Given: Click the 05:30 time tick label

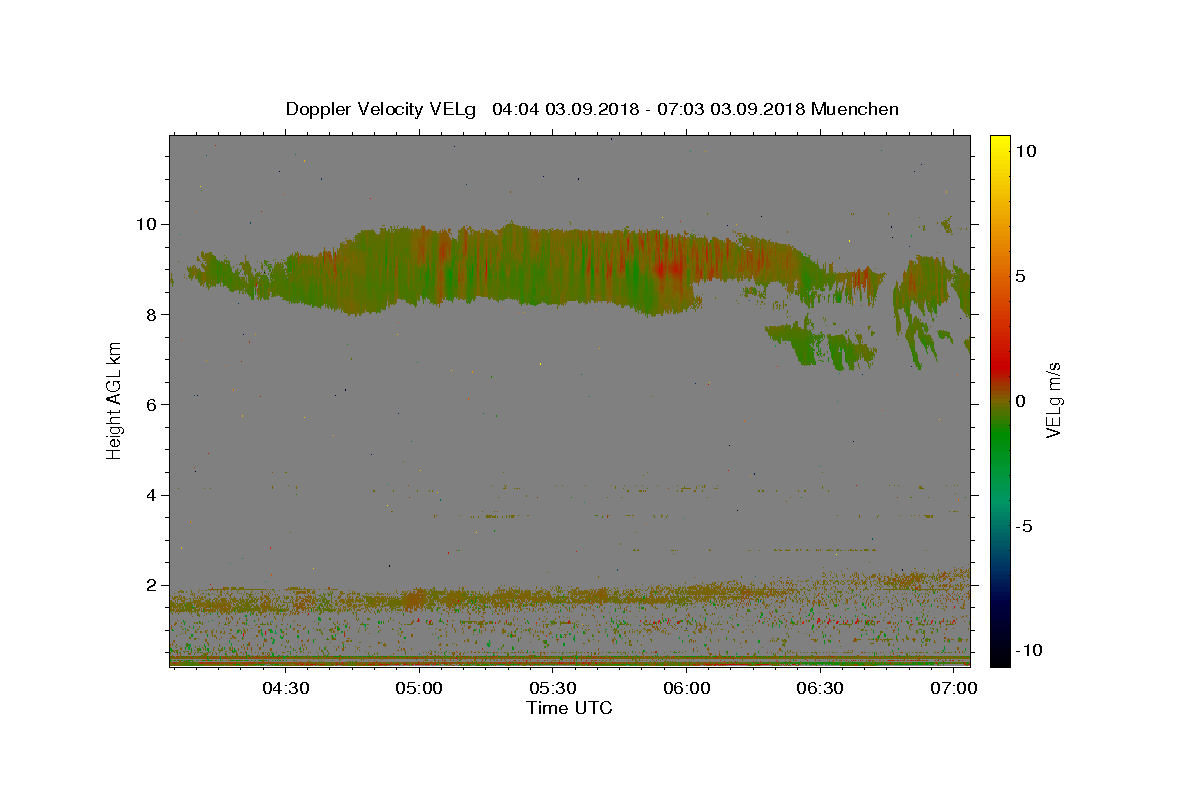Looking at the screenshot, I should [552, 689].
